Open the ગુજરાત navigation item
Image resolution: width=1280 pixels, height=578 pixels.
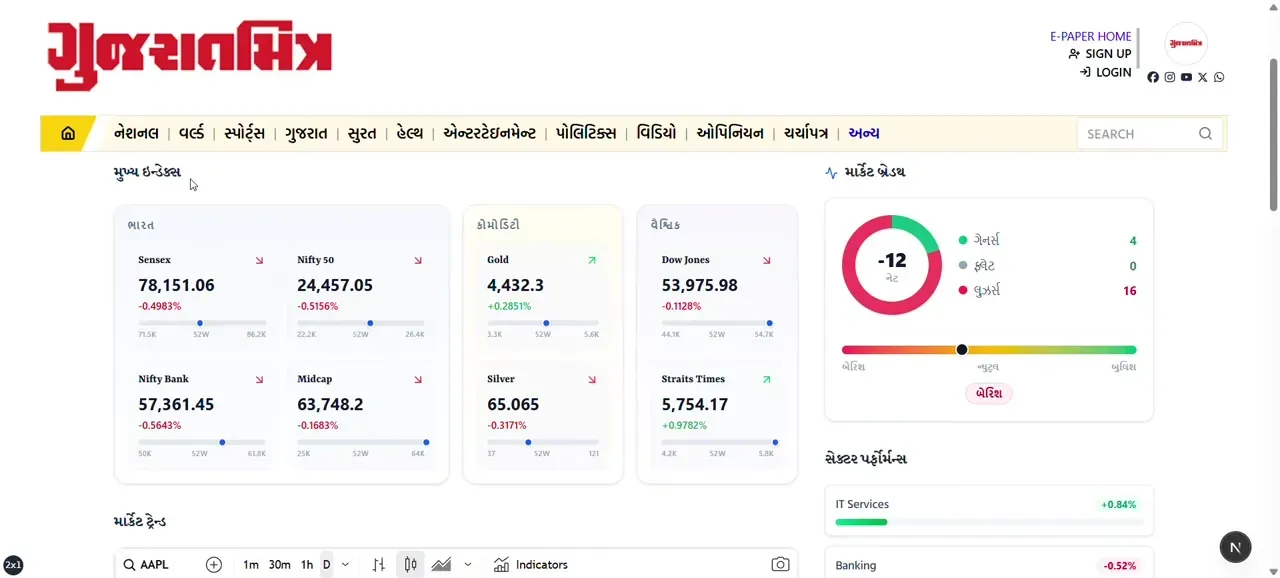click(306, 133)
